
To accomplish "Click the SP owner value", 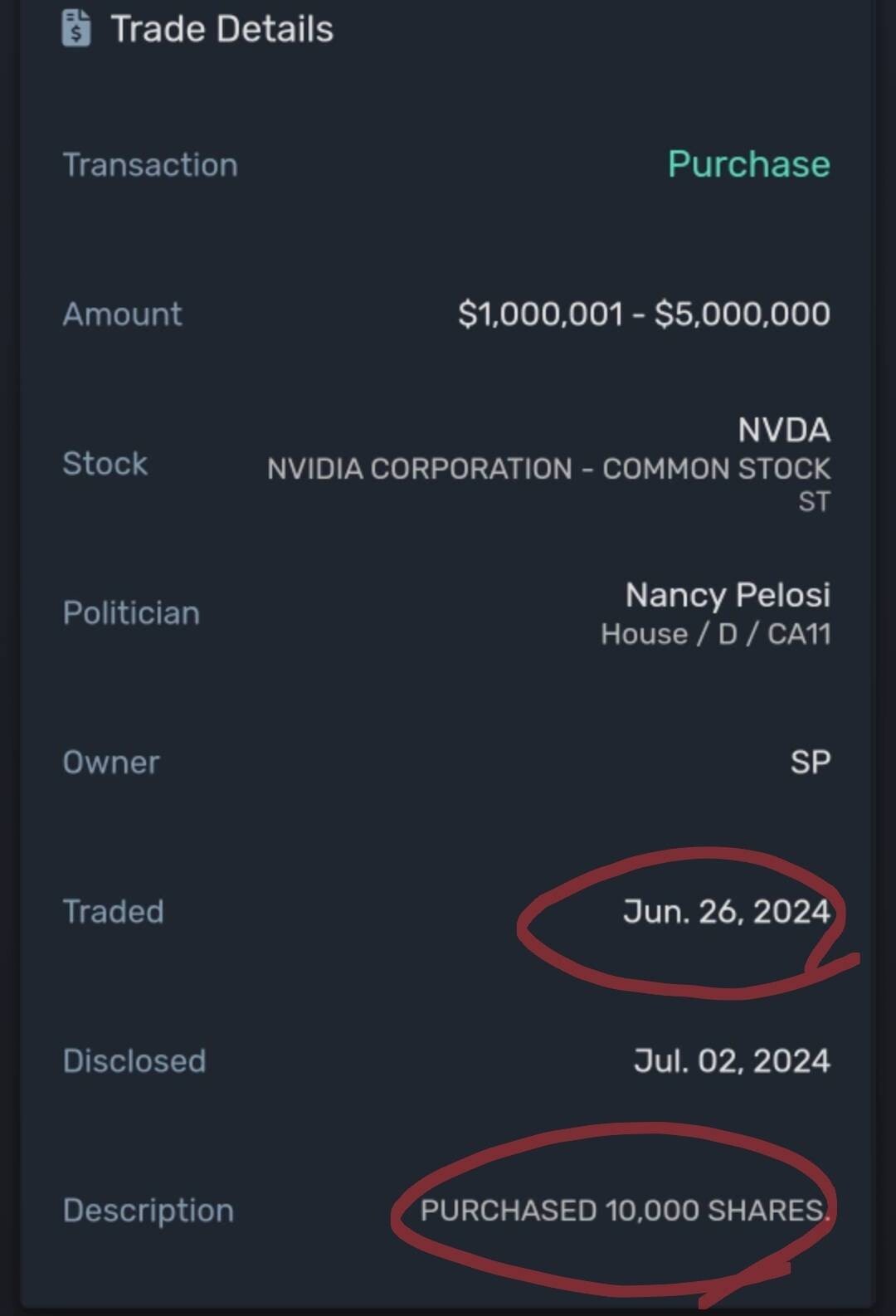I will pos(810,763).
